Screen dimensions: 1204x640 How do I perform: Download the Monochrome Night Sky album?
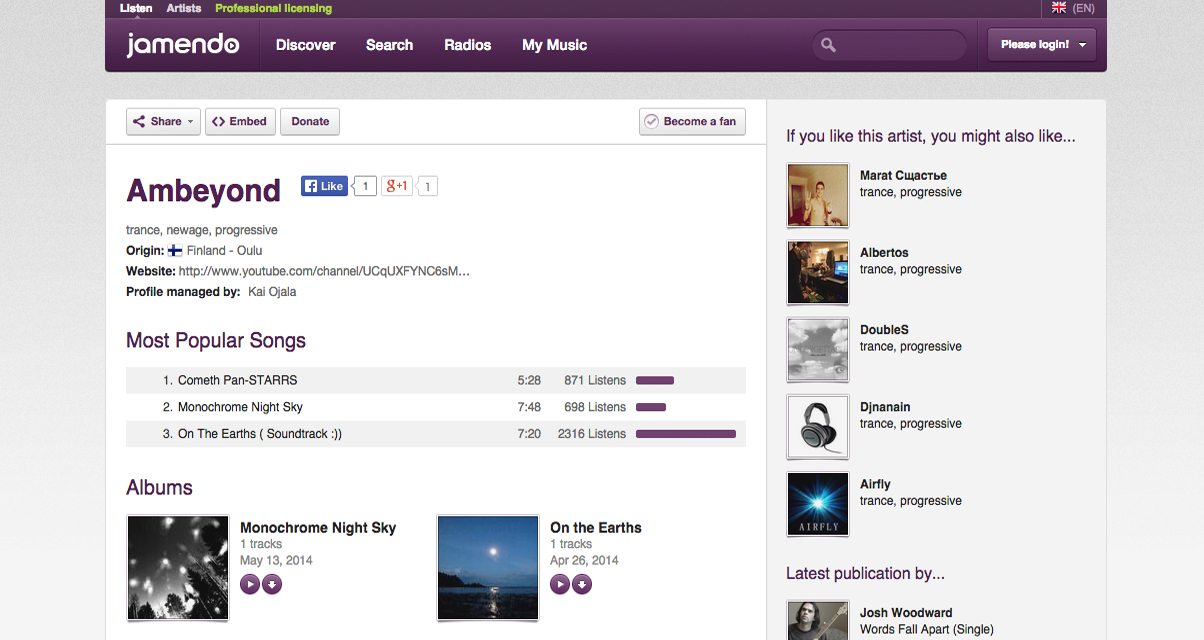(272, 584)
